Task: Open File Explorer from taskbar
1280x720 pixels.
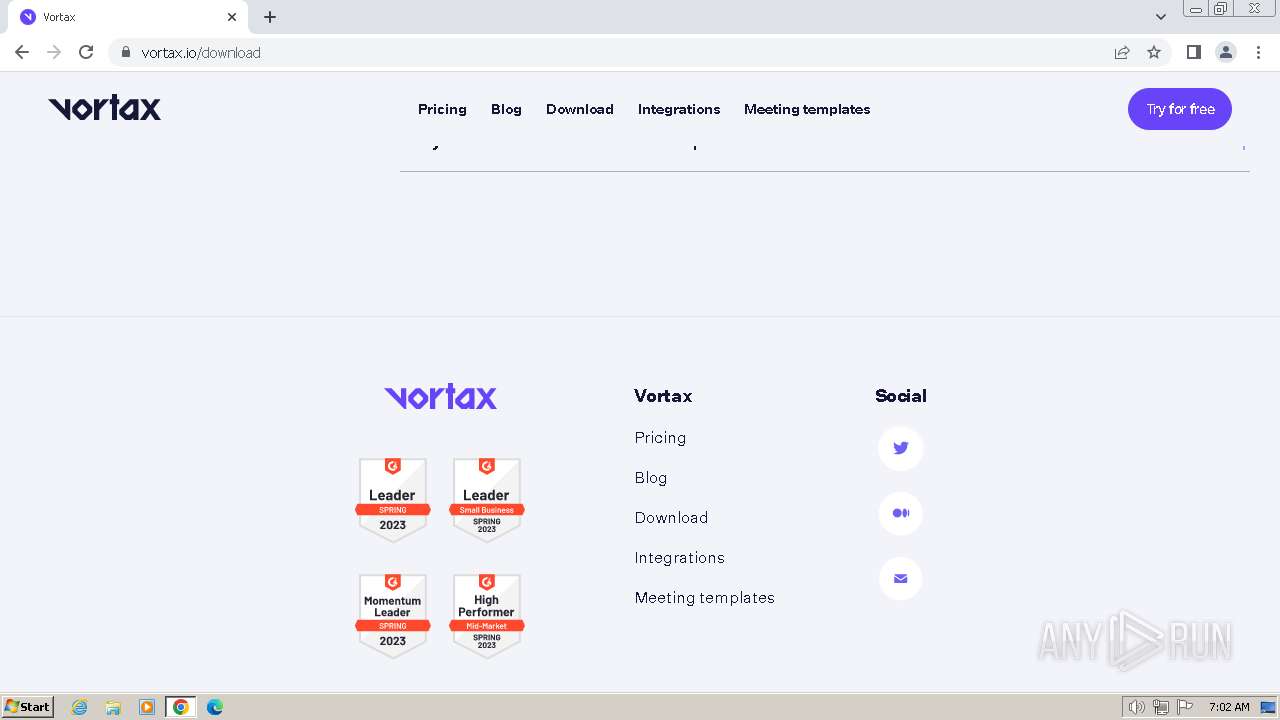Action: [113, 707]
